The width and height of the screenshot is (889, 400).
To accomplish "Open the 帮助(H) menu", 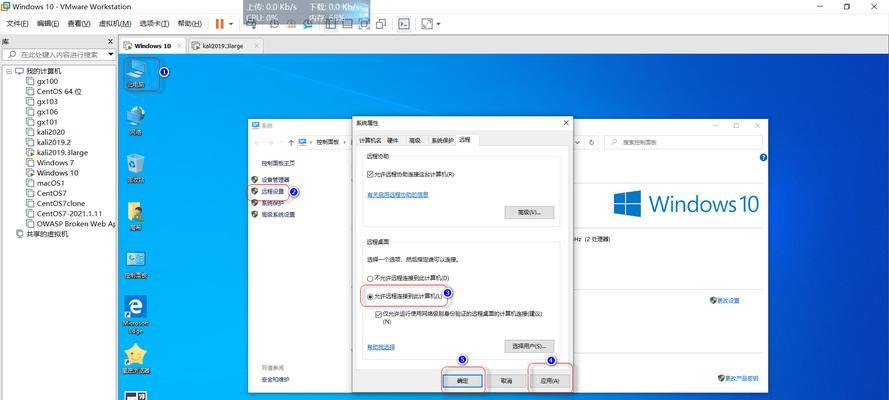I will (x=189, y=24).
